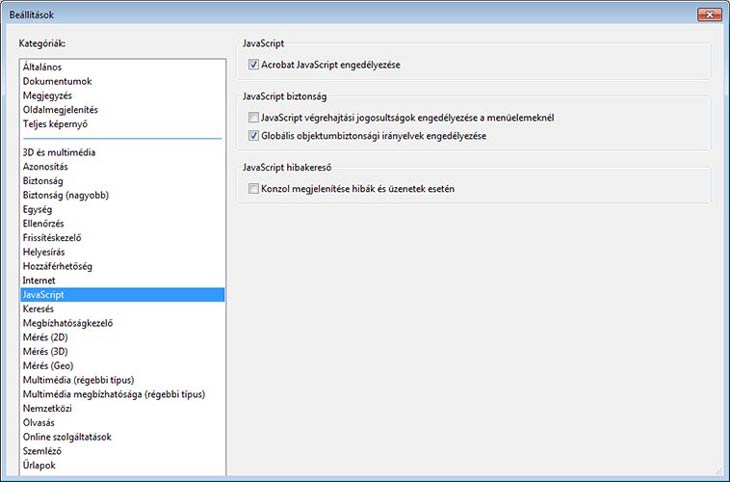Screen dimensions: 730x482
Task: Open the Dokumentumok category
Action: (x=123, y=81)
